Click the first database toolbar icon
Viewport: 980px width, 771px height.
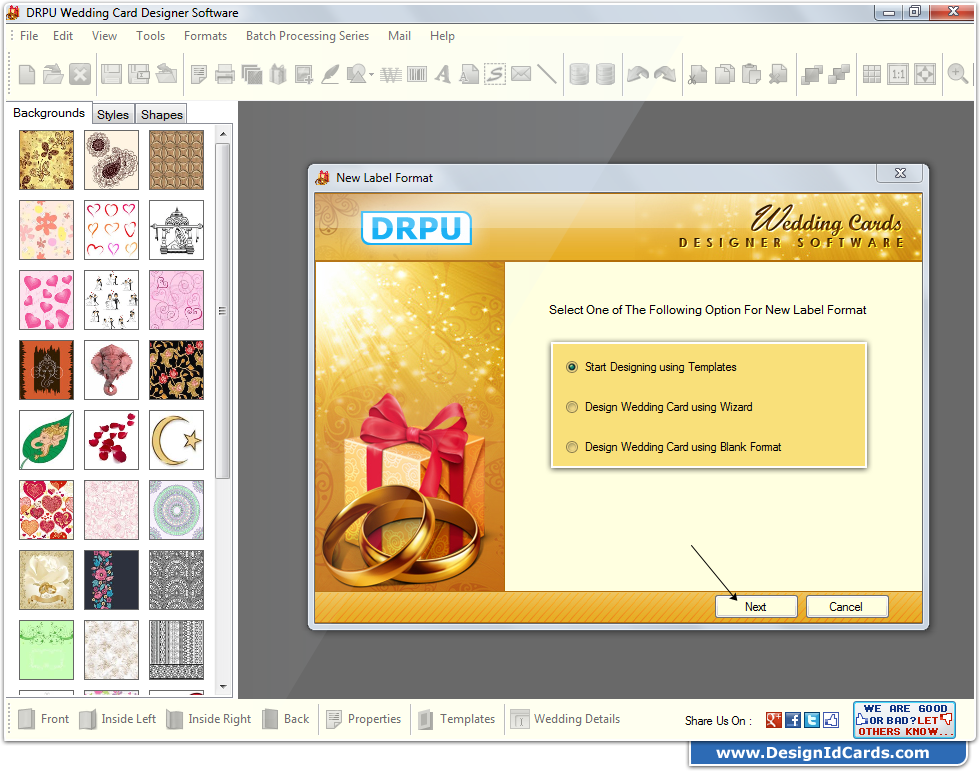tap(579, 74)
